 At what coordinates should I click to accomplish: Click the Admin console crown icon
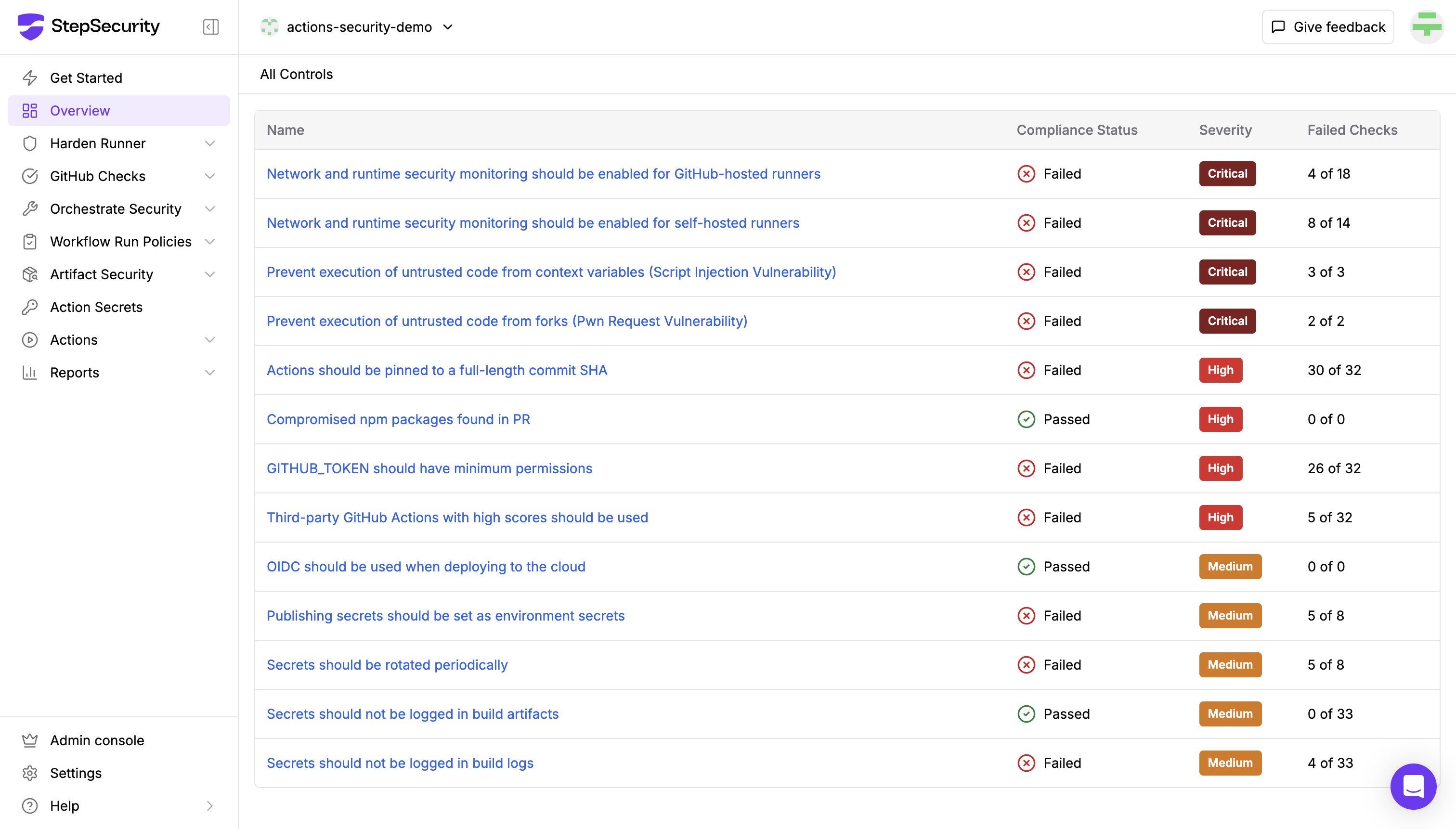[29, 740]
